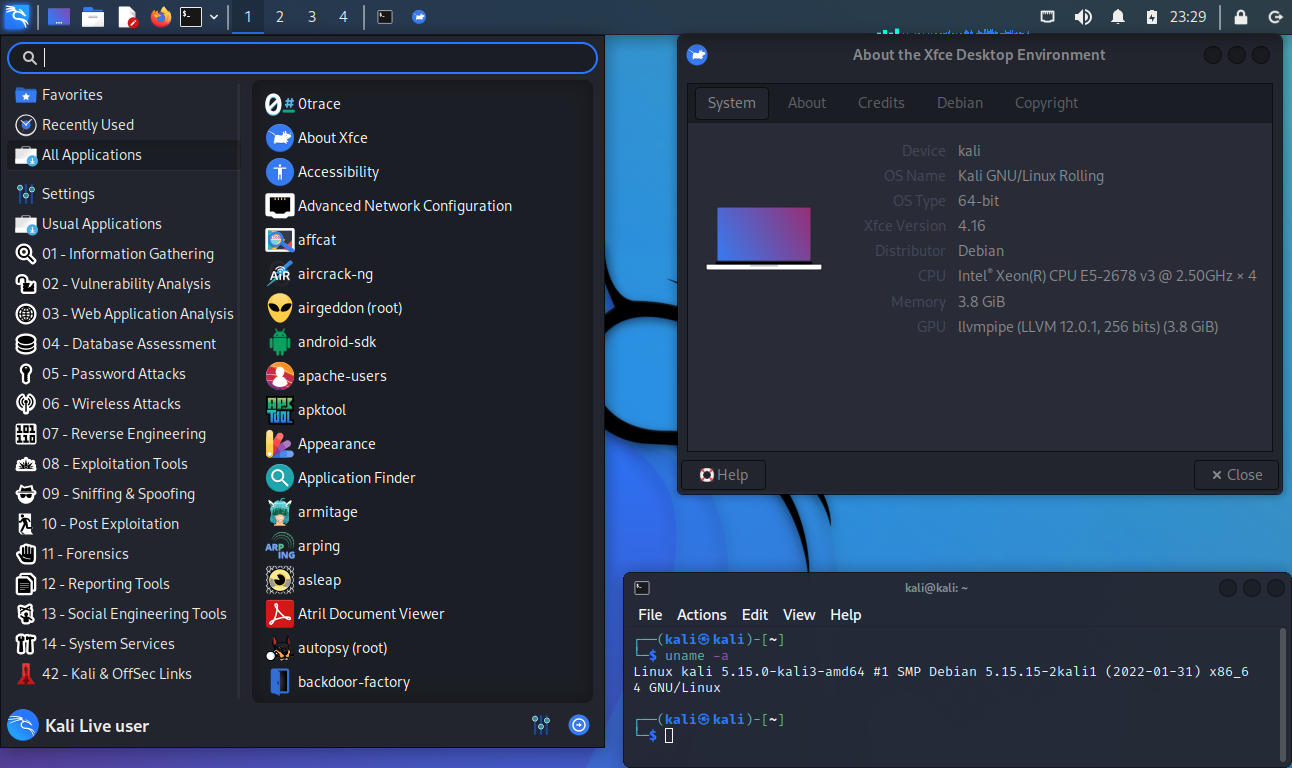Expand the terminal launcher dropdown arrow
Viewport: 1292px width, 768px height.
214,16
